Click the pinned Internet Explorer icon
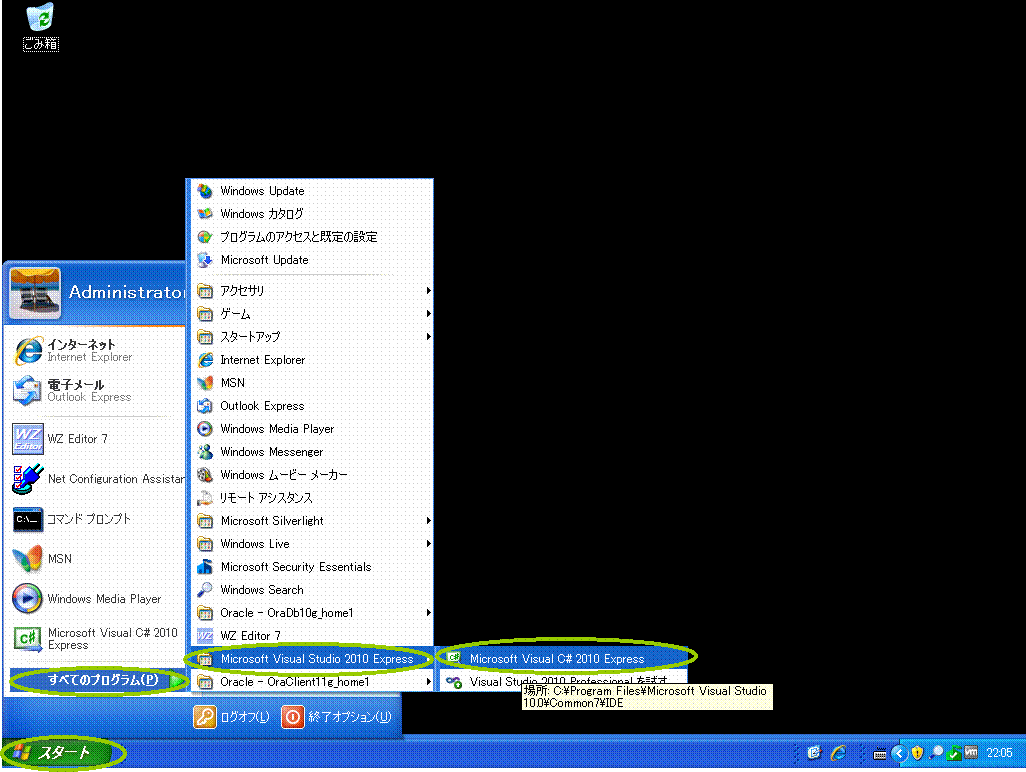Screen dimensions: 1026x772 (28, 351)
